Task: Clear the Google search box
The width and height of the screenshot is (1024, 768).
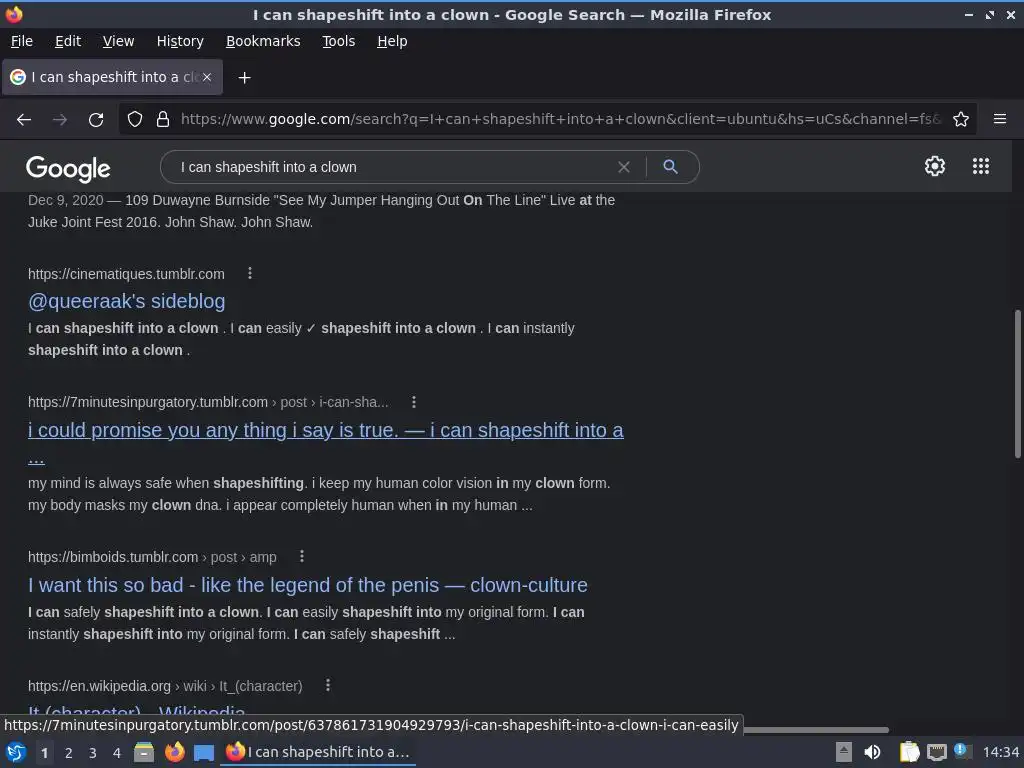Action: click(624, 167)
